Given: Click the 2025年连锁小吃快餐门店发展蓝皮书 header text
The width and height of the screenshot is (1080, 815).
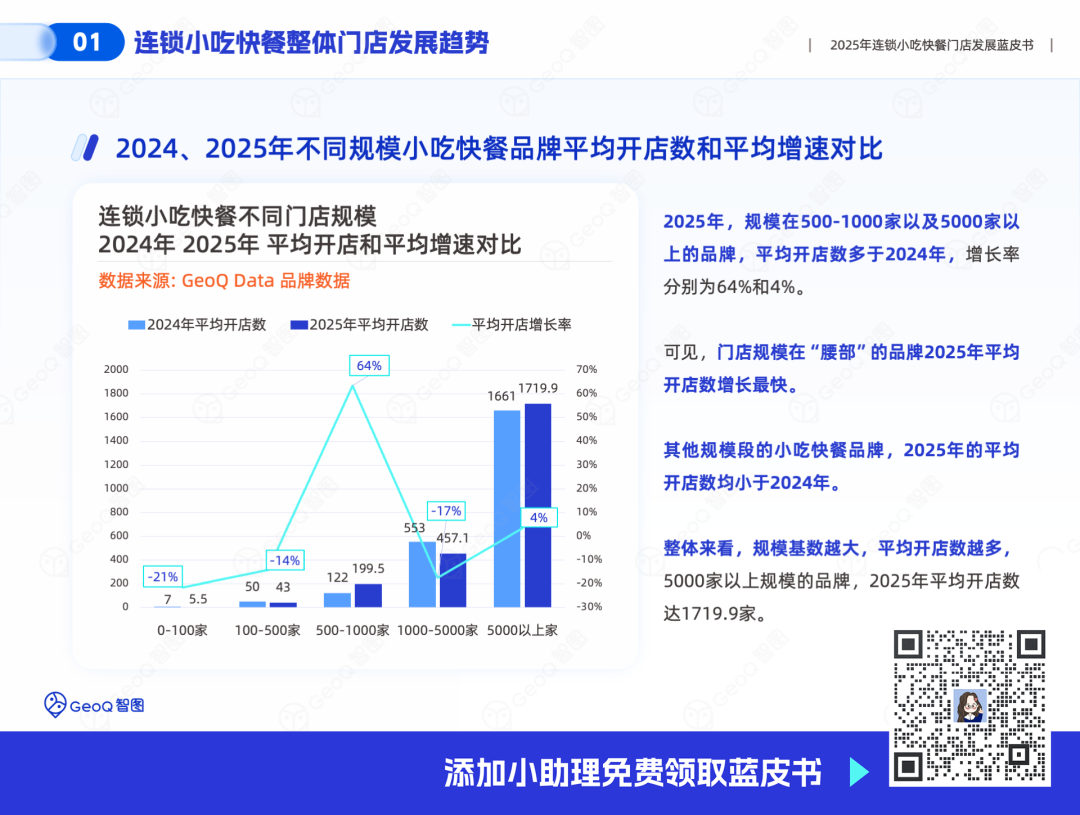Looking at the screenshot, I should coord(931,45).
